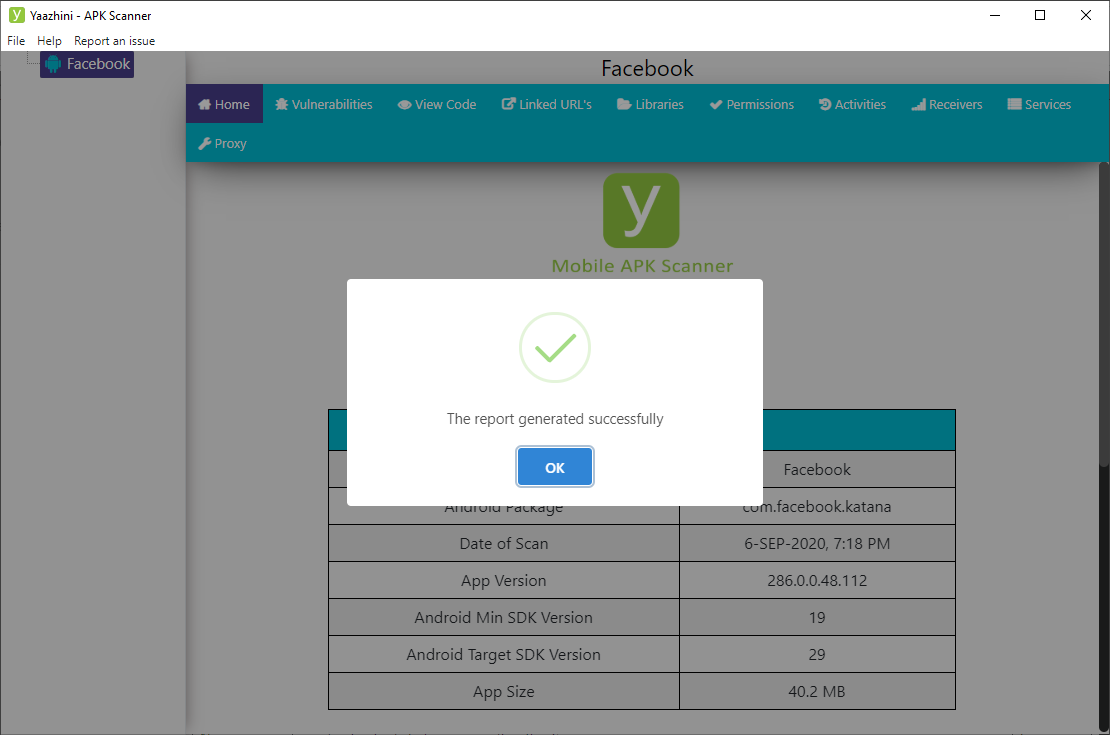
Task: Select the Facebook tree item in the sidebar
Action: coord(87,64)
